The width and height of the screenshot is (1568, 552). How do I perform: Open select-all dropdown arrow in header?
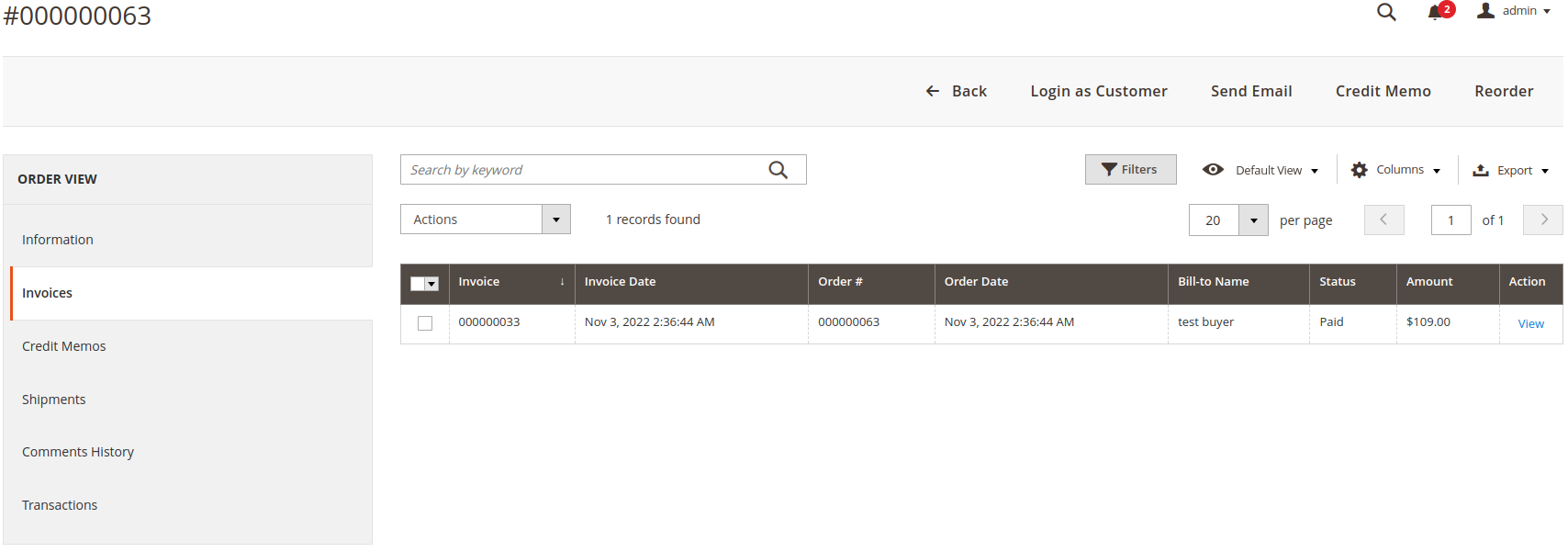click(431, 284)
